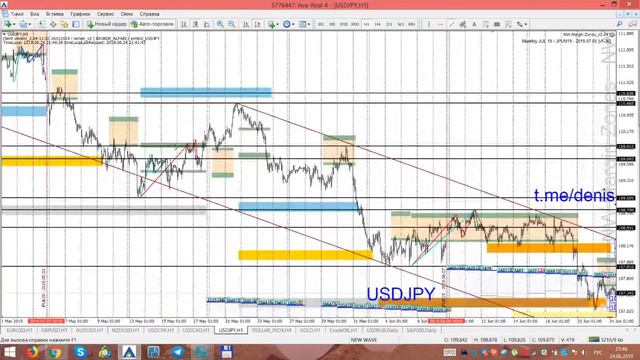This screenshot has width=640, height=360.
Task: Select the trendline tool
Action: (451, 24)
